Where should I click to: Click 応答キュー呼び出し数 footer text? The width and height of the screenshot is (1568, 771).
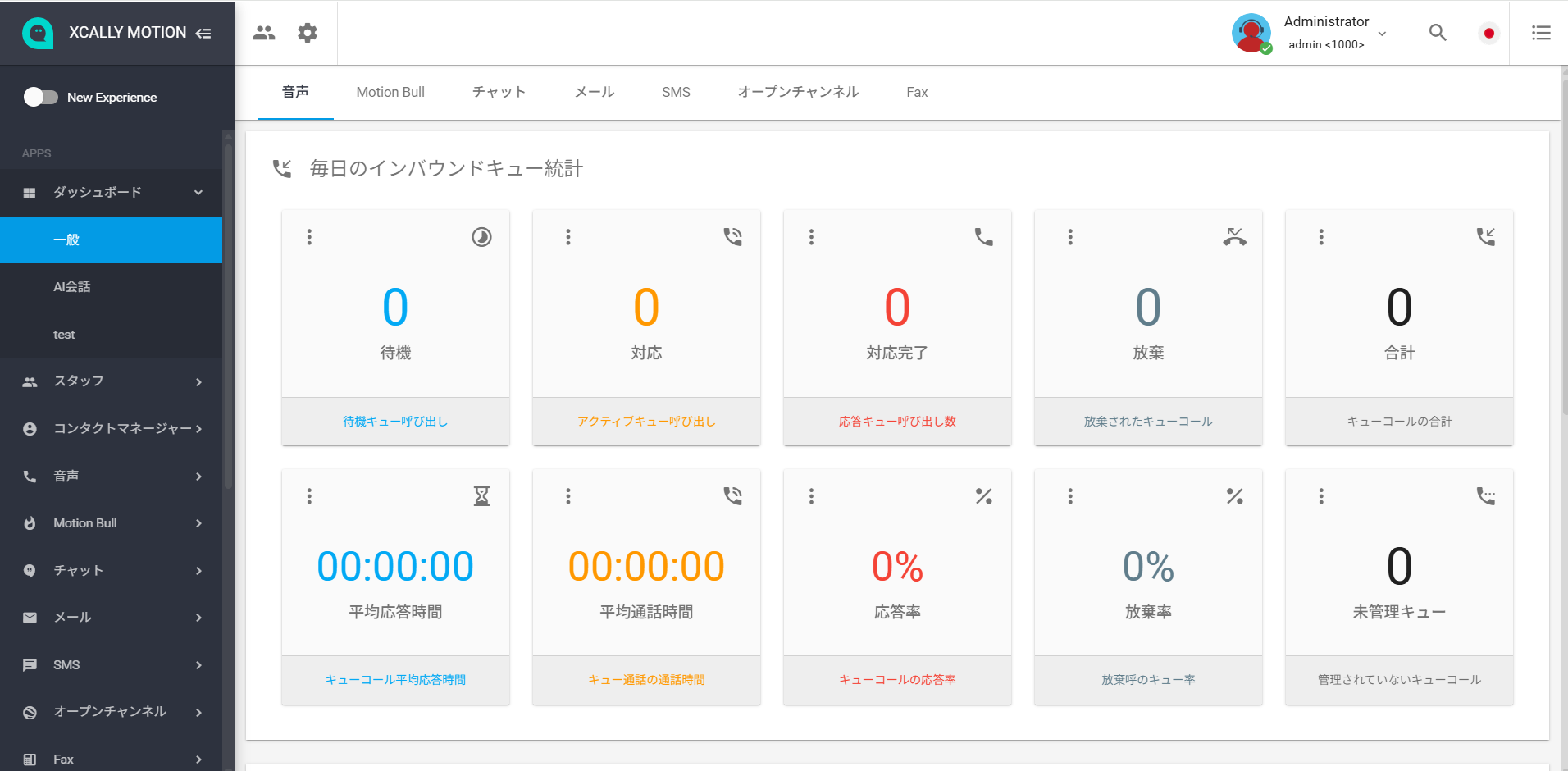897,422
